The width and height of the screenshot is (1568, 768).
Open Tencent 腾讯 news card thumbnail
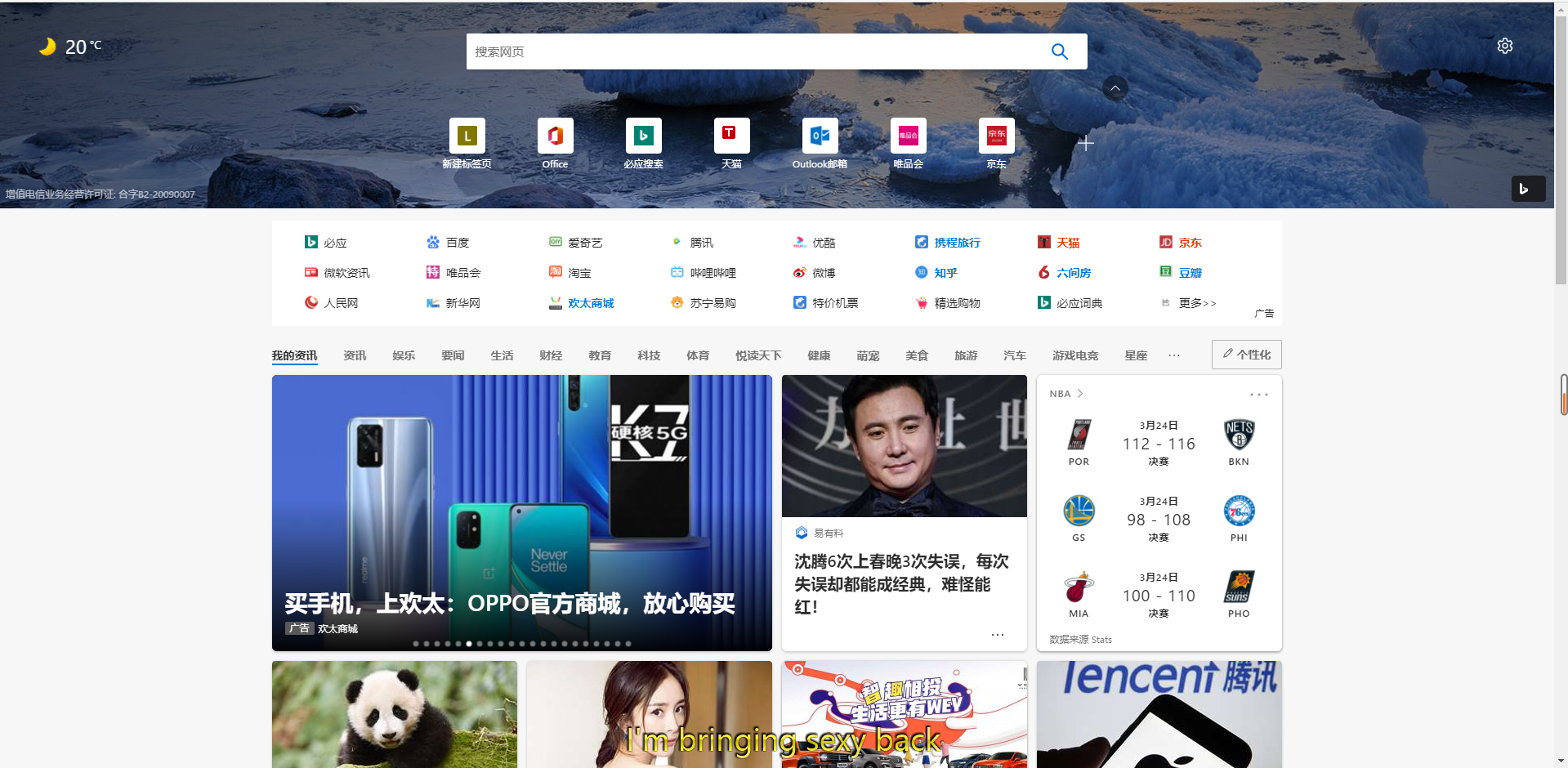tap(1159, 714)
